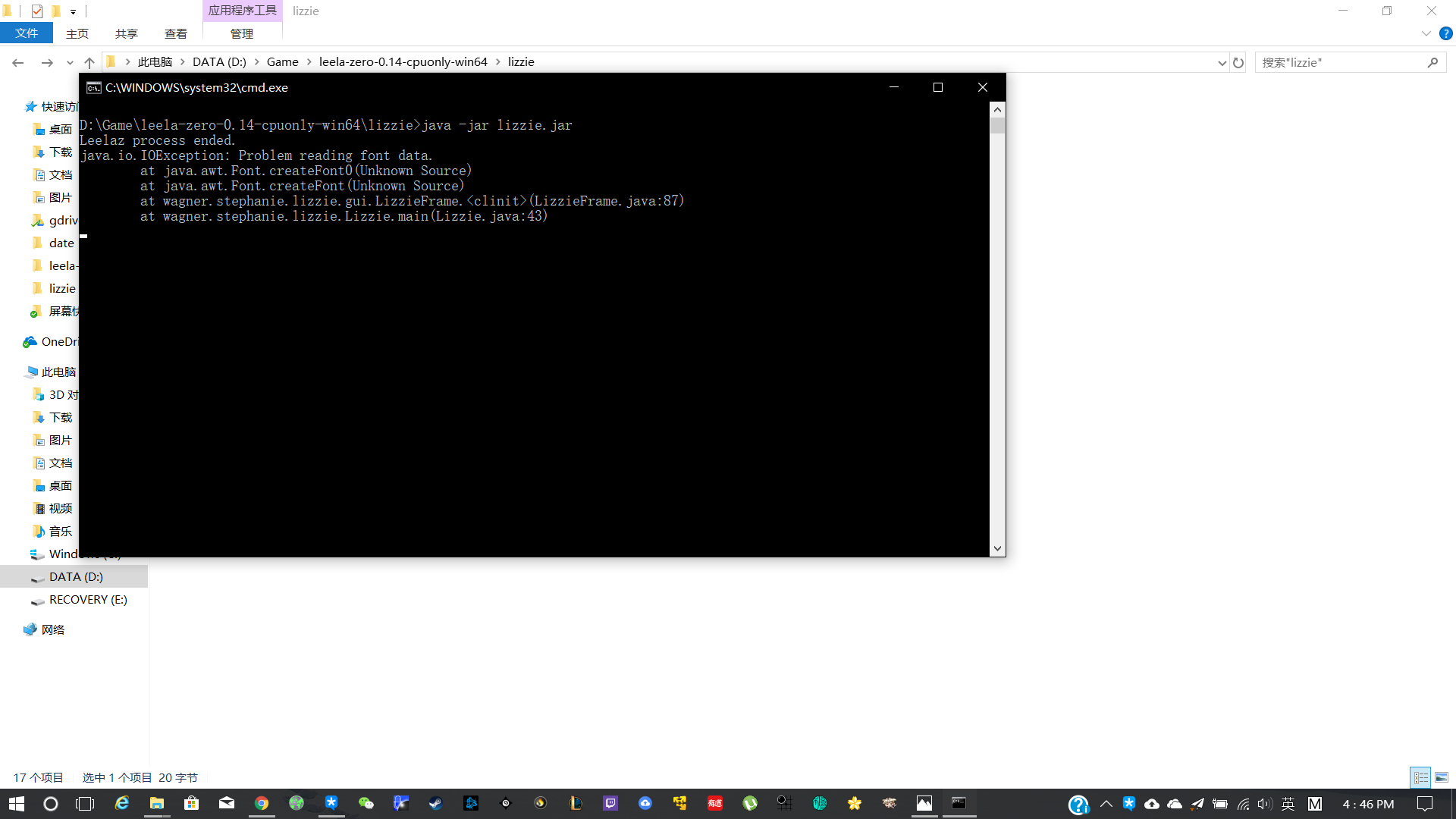Navigate to DATA (D:) in the sidebar
This screenshot has height=819, width=1456.
[x=76, y=576]
